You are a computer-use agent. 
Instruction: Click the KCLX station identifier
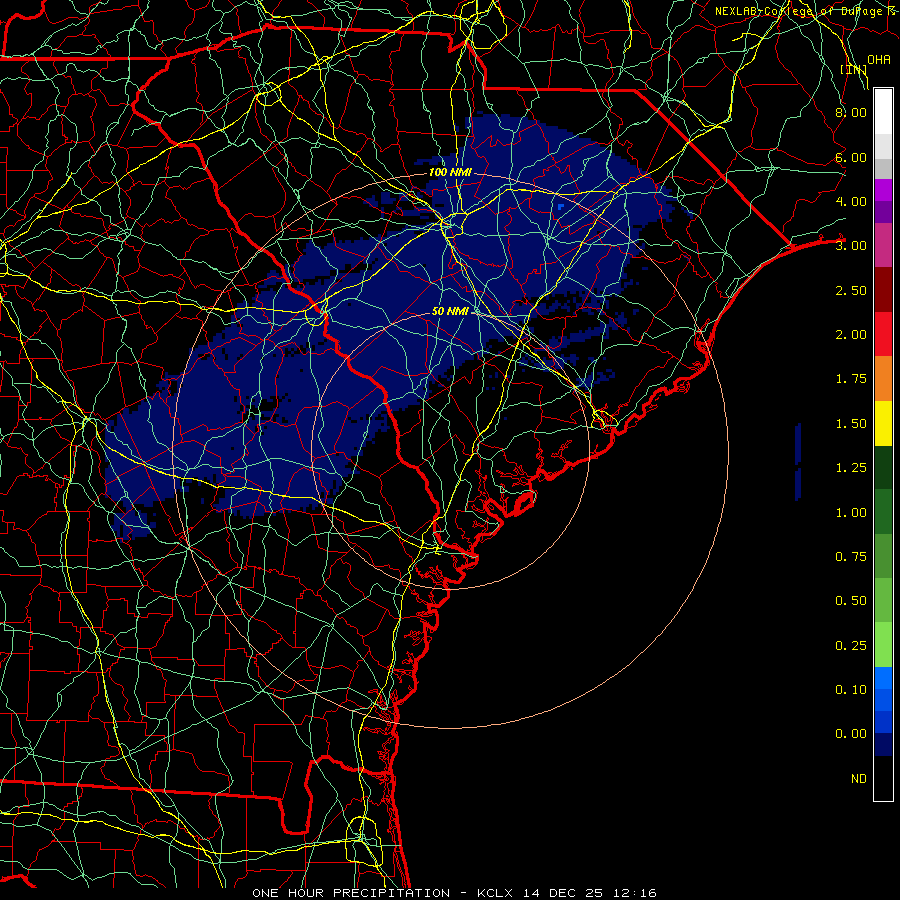pos(494,893)
